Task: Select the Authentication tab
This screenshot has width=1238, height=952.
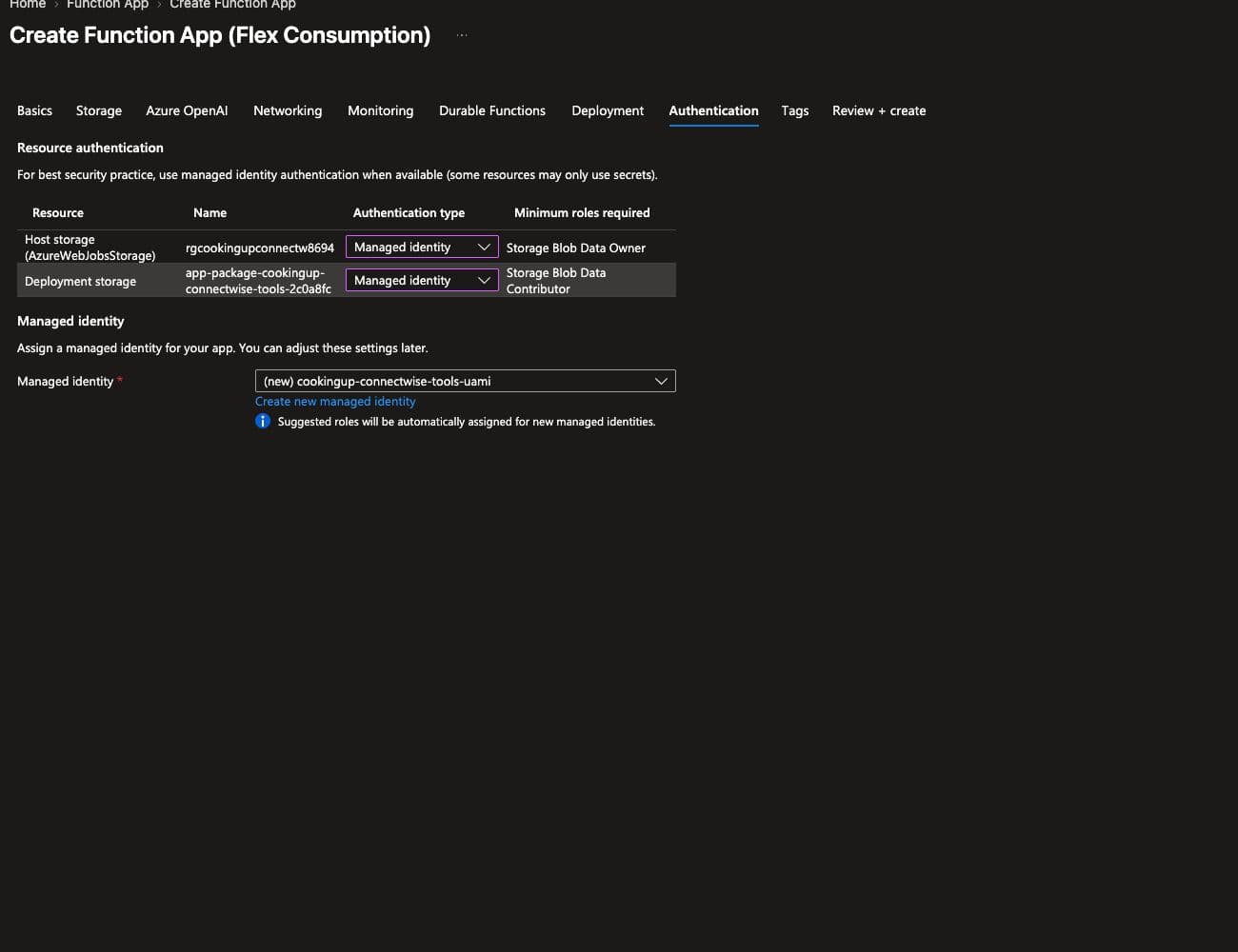Action: [714, 110]
